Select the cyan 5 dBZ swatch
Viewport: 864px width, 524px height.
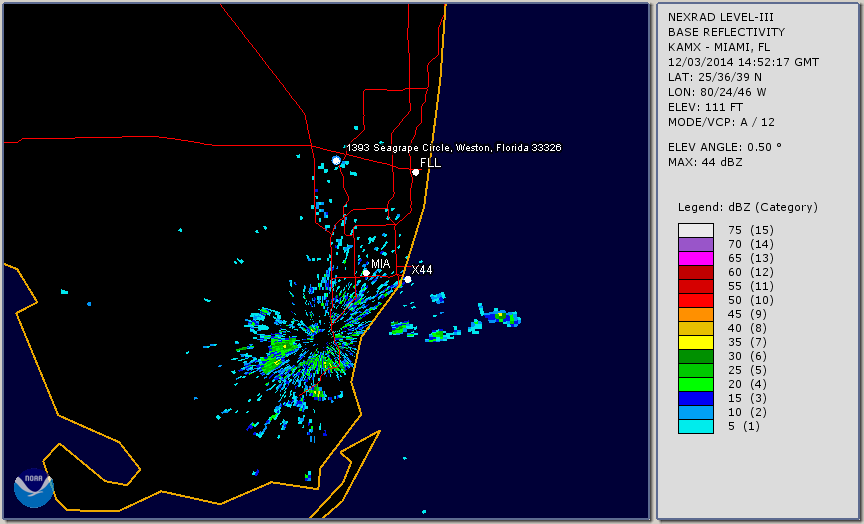696,426
